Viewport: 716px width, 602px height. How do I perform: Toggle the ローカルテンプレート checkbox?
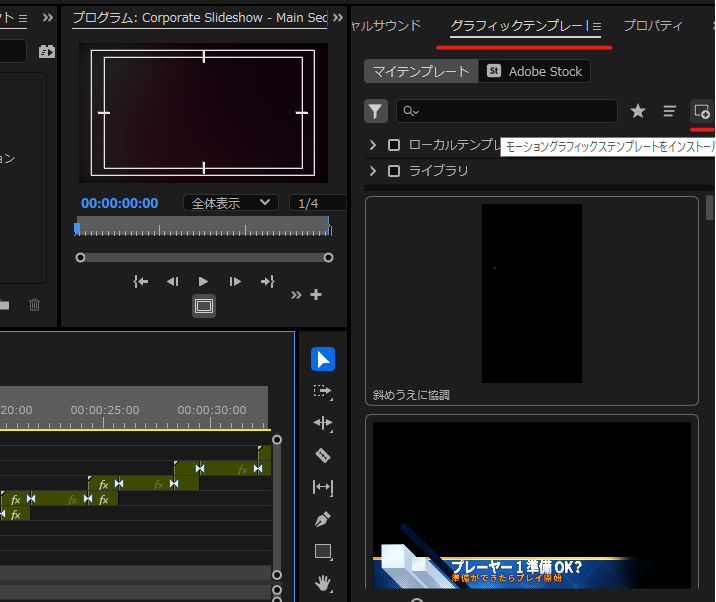[394, 145]
